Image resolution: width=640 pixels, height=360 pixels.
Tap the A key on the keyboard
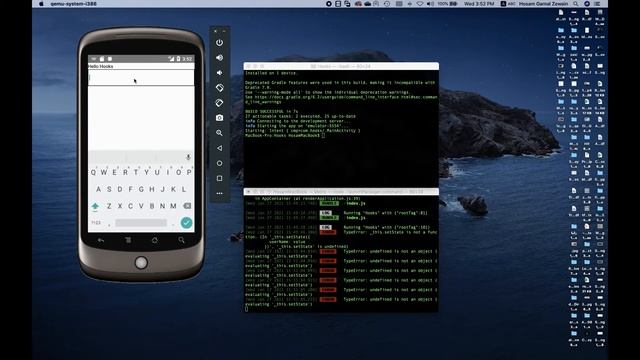(98, 189)
